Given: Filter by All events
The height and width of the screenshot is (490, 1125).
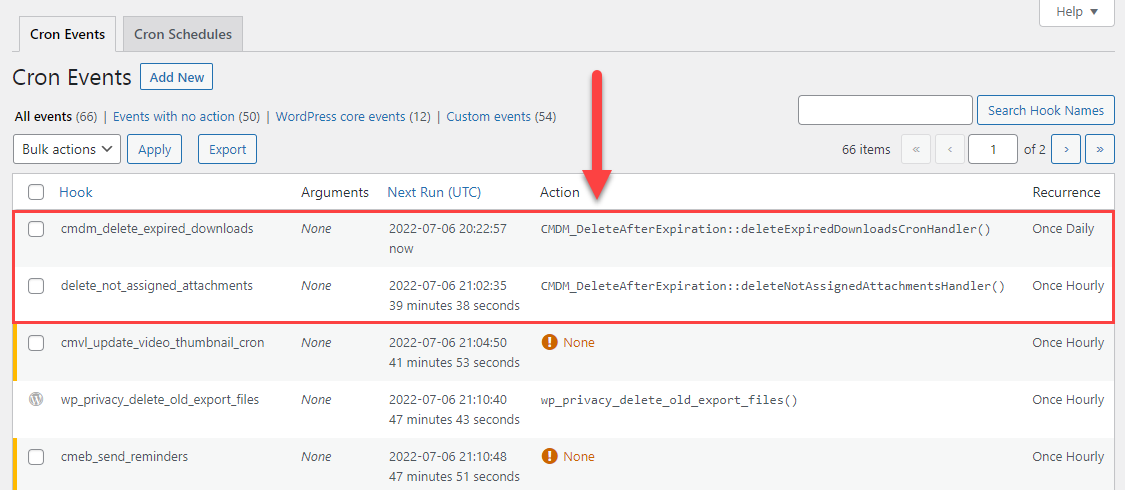Looking at the screenshot, I should tap(43, 116).
